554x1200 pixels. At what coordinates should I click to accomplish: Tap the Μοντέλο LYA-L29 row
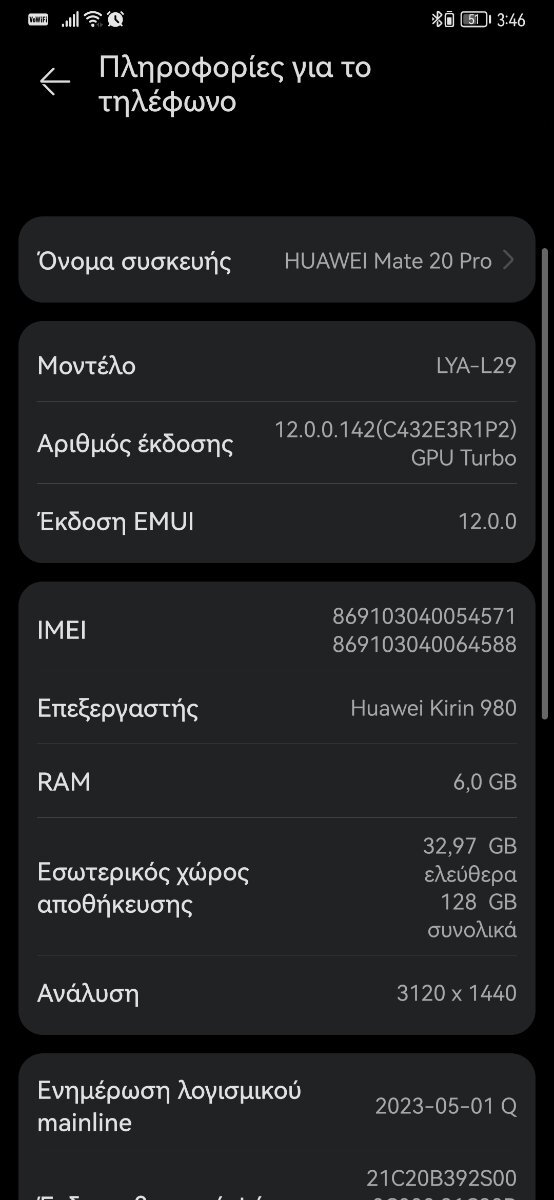[277, 365]
